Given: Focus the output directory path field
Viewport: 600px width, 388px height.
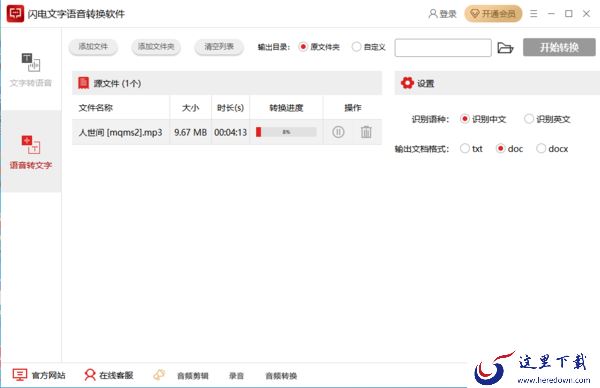Looking at the screenshot, I should [443, 47].
